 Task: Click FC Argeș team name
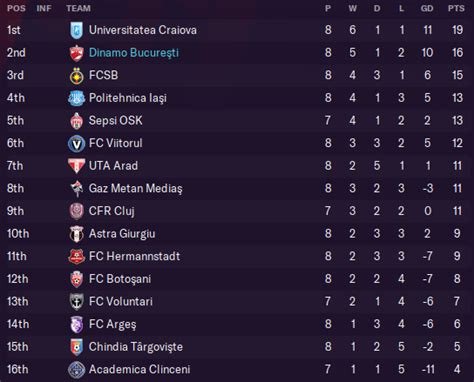(113, 324)
